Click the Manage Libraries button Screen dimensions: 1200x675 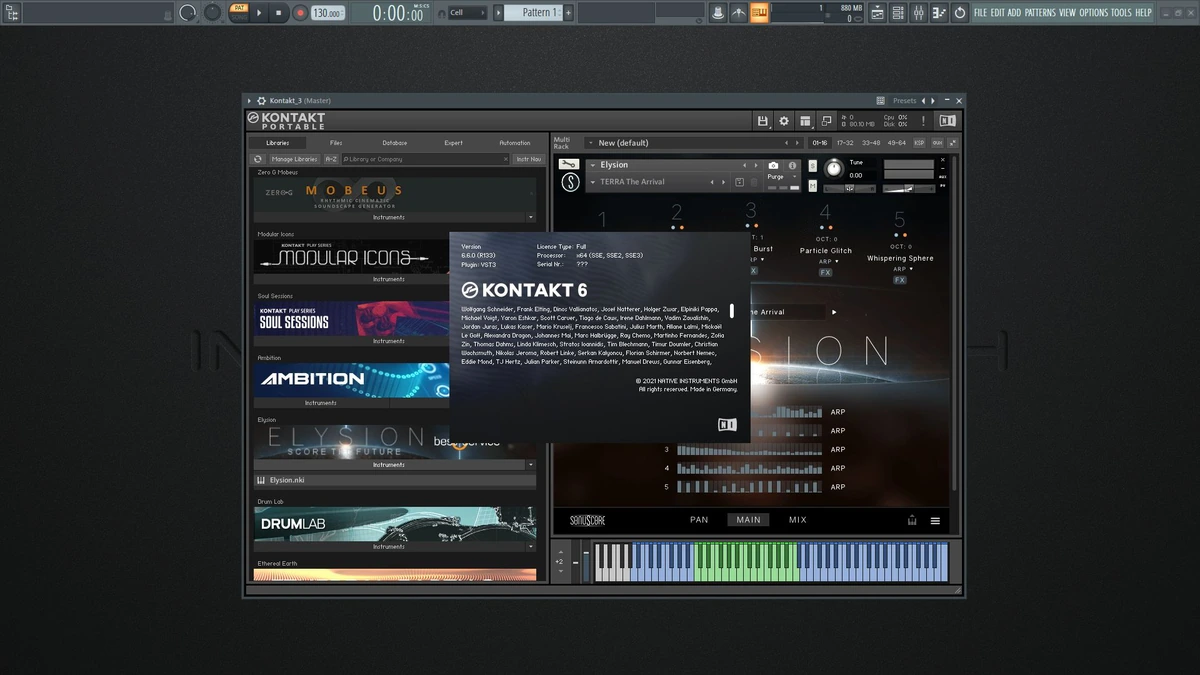tap(294, 159)
